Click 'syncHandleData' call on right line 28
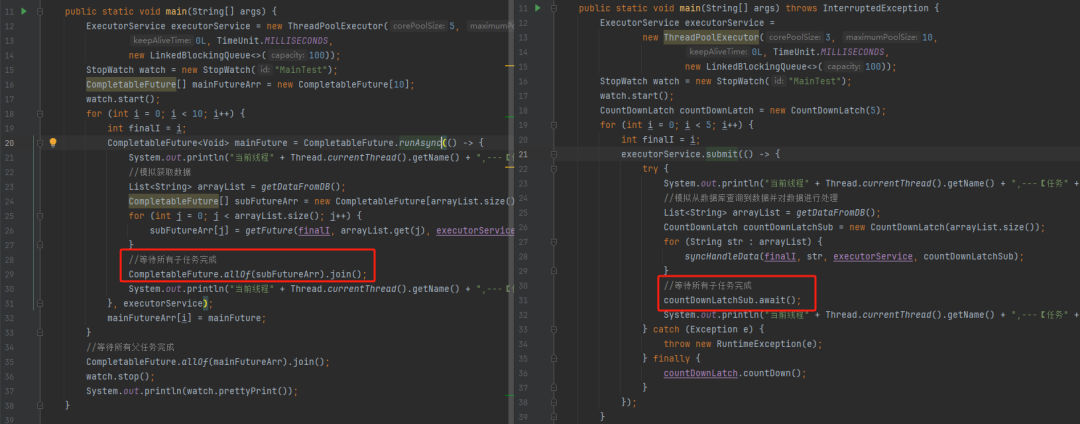 pyautogui.click(x=721, y=256)
